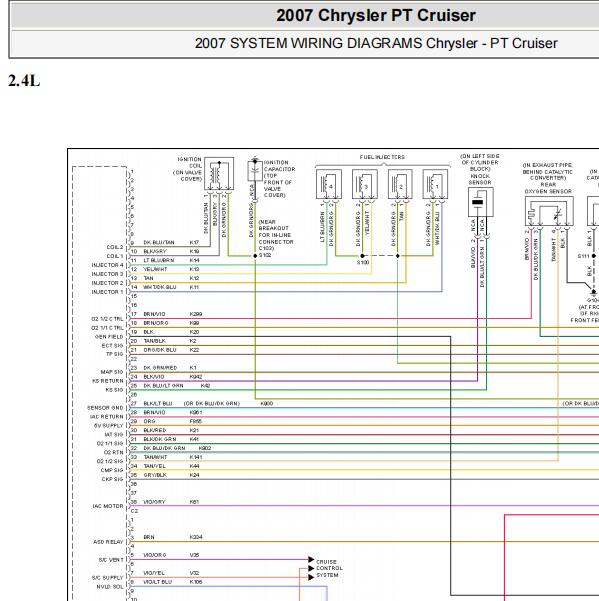Click the 'O2 1/1 CTRL' pin label
The height and width of the screenshot is (601, 599).
pos(107,328)
